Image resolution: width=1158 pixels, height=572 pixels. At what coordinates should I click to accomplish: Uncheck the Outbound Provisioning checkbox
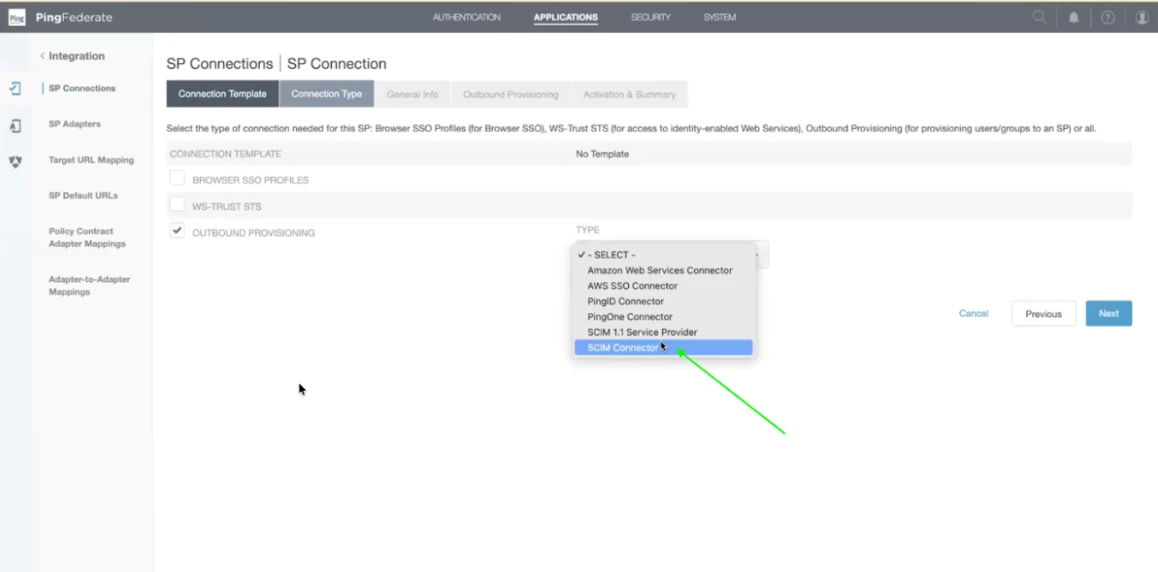[x=177, y=230]
